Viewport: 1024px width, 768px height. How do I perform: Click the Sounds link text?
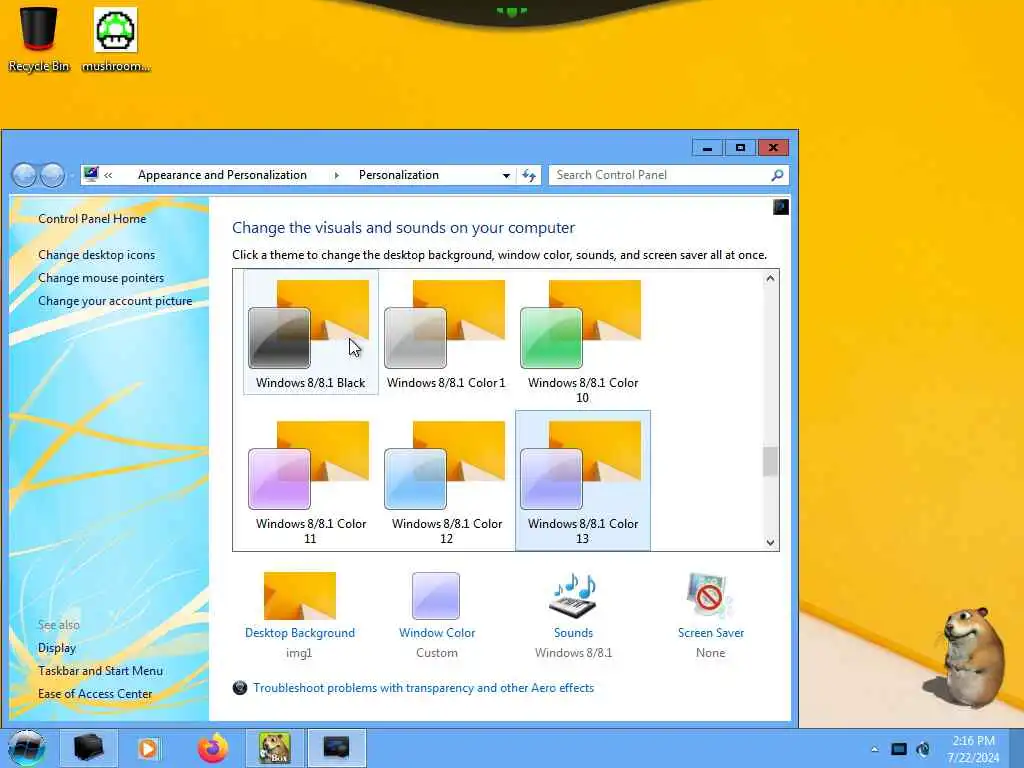pos(573,633)
